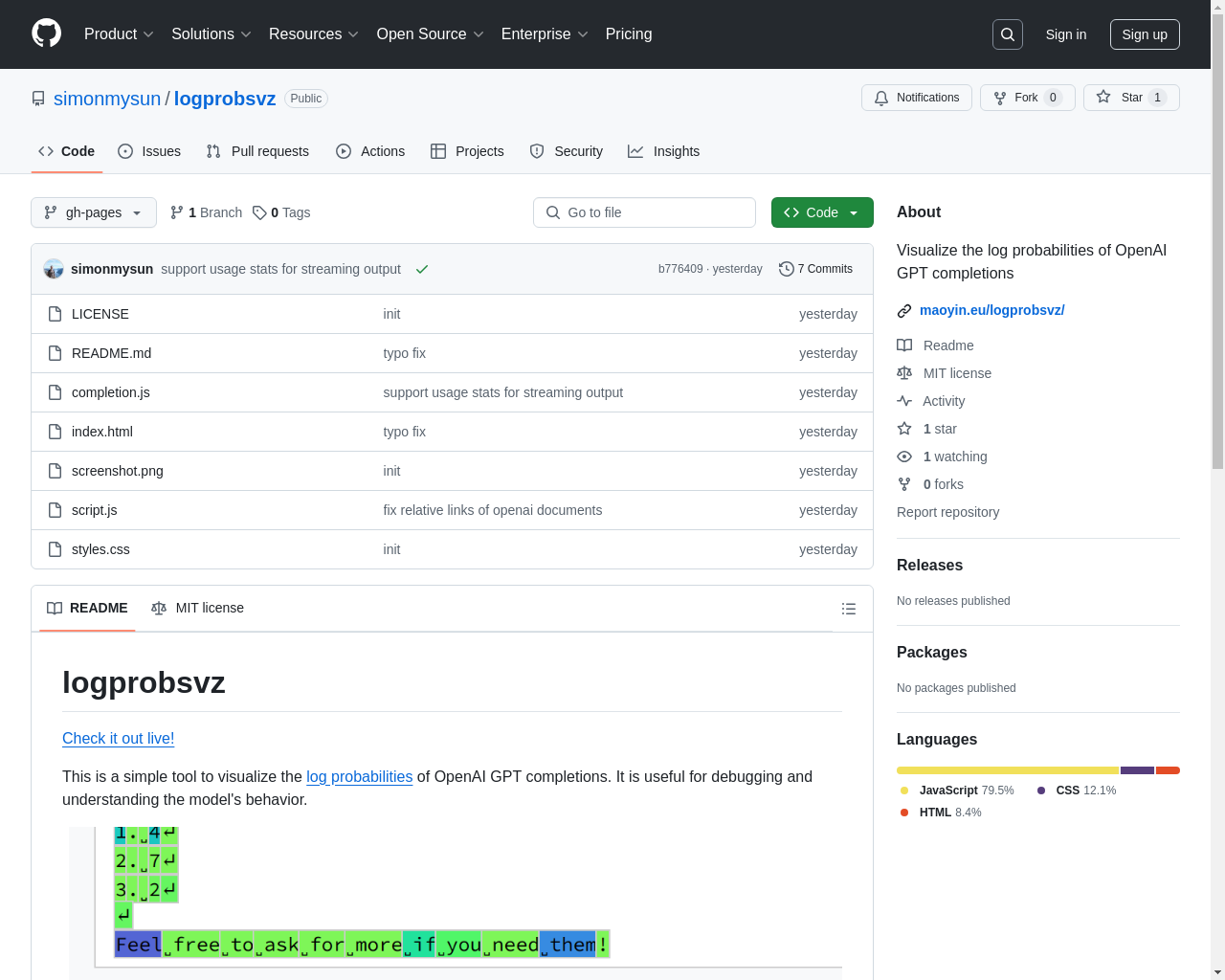Select the README tab in file viewer
This screenshot has width=1225, height=980.
pyautogui.click(x=87, y=608)
